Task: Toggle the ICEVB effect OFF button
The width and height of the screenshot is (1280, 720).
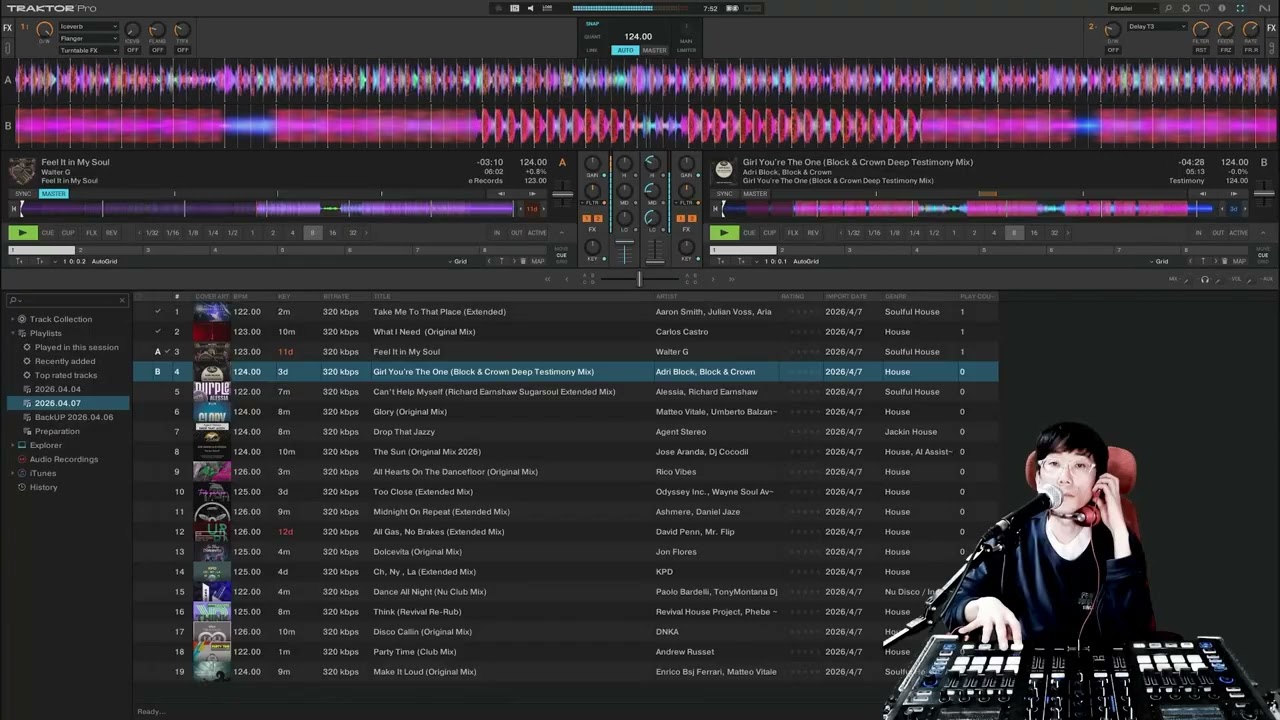Action: point(132,50)
